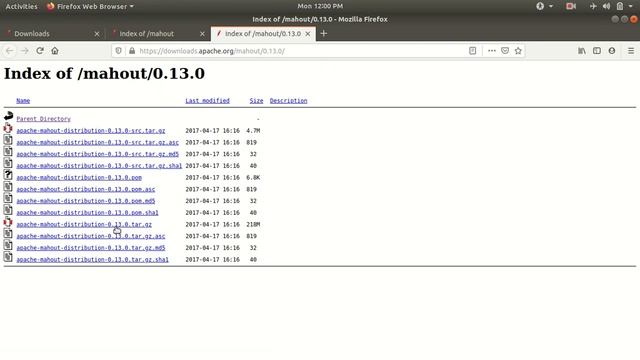Click the forward navigation arrow
640x360 pixels.
tap(24, 51)
